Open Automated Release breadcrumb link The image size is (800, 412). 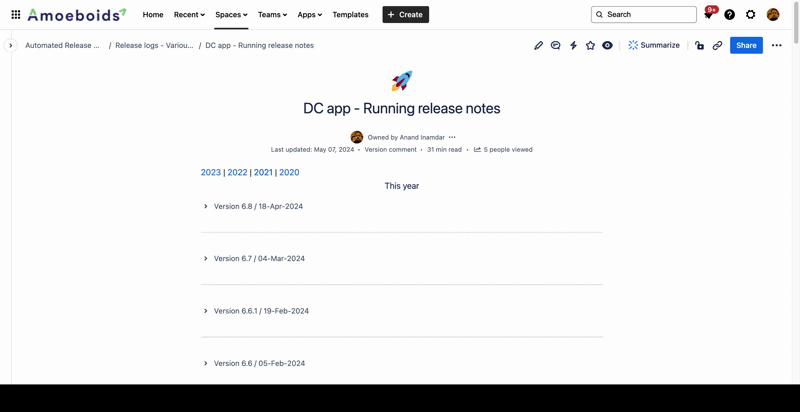62,45
